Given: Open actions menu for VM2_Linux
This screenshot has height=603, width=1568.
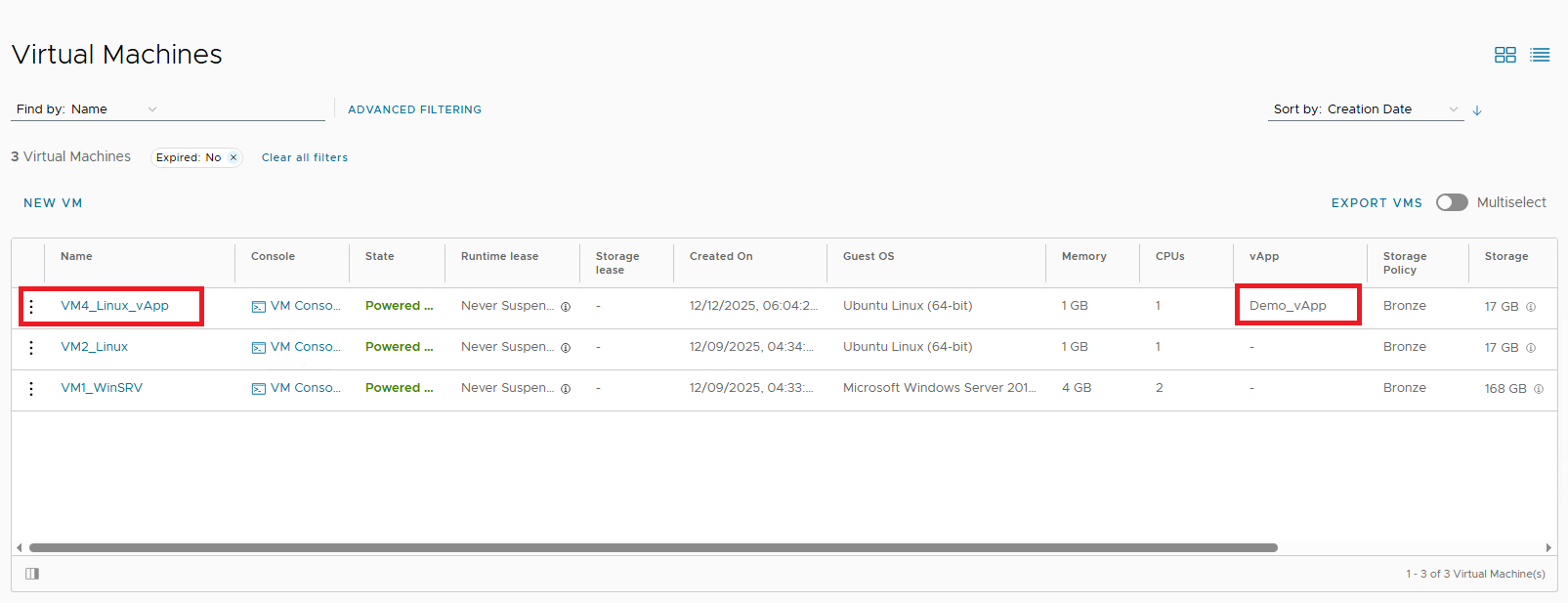Looking at the screenshot, I should pyautogui.click(x=31, y=348).
